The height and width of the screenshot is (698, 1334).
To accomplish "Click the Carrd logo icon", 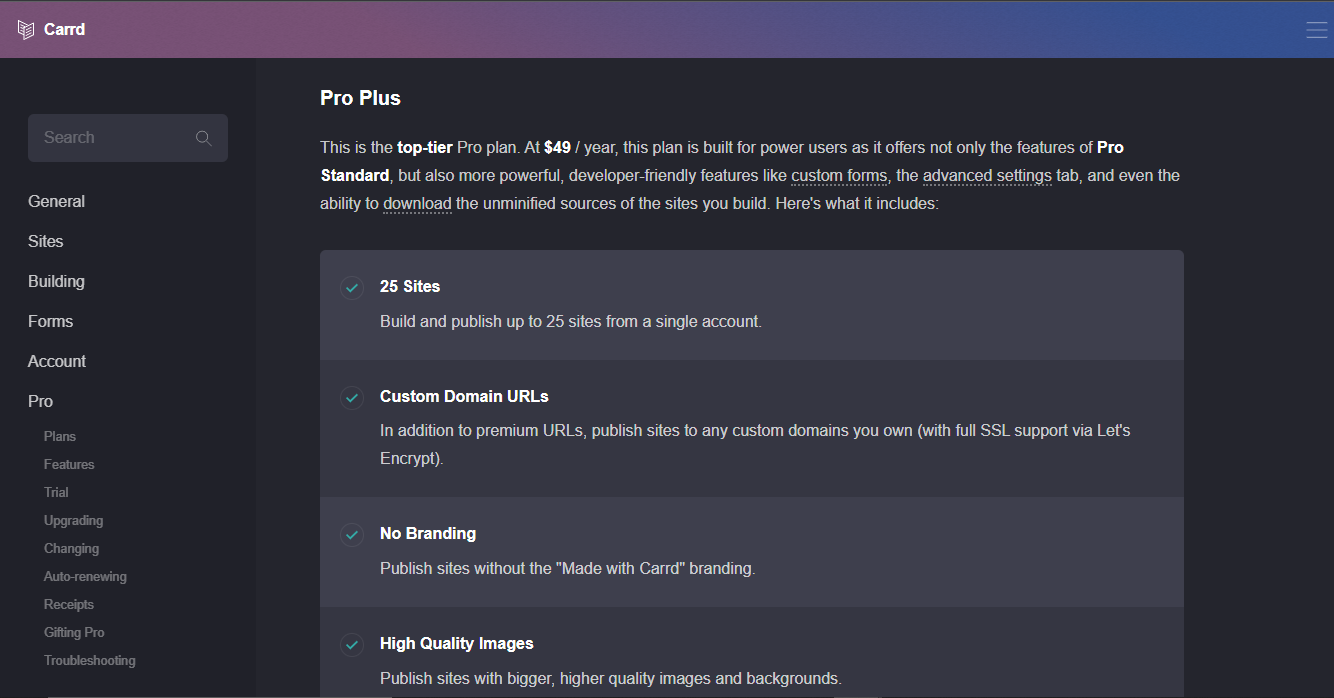I will (26, 29).
